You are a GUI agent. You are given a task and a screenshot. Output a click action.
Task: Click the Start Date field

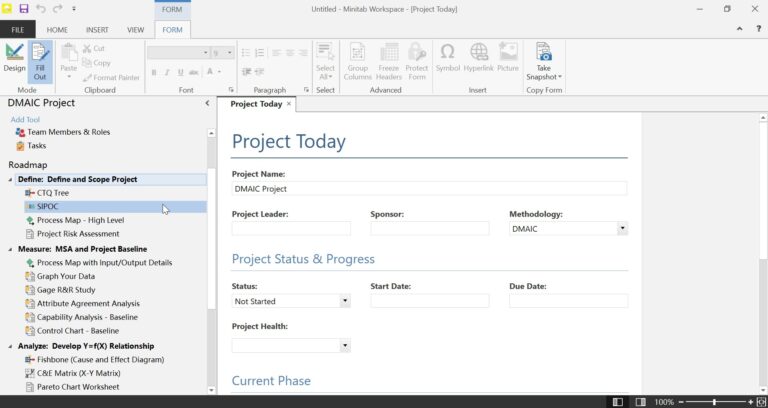tap(430, 301)
